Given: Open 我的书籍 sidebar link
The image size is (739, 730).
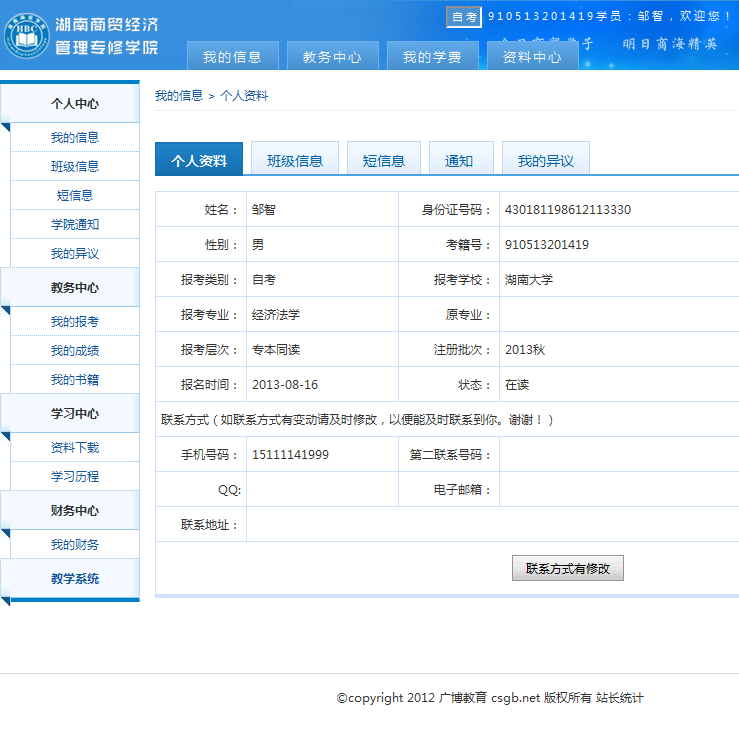Looking at the screenshot, I should 75,379.
